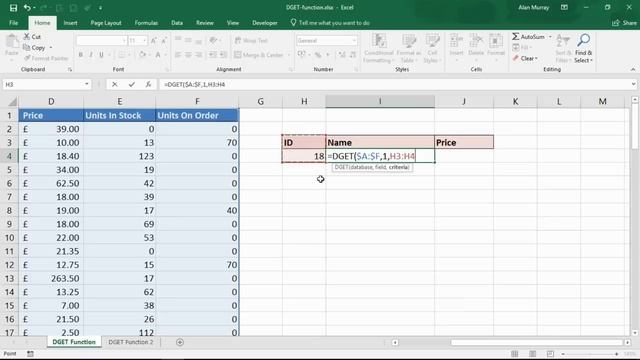Open the Clipboard dialog launcher
The image size is (640, 360).
click(70, 70)
